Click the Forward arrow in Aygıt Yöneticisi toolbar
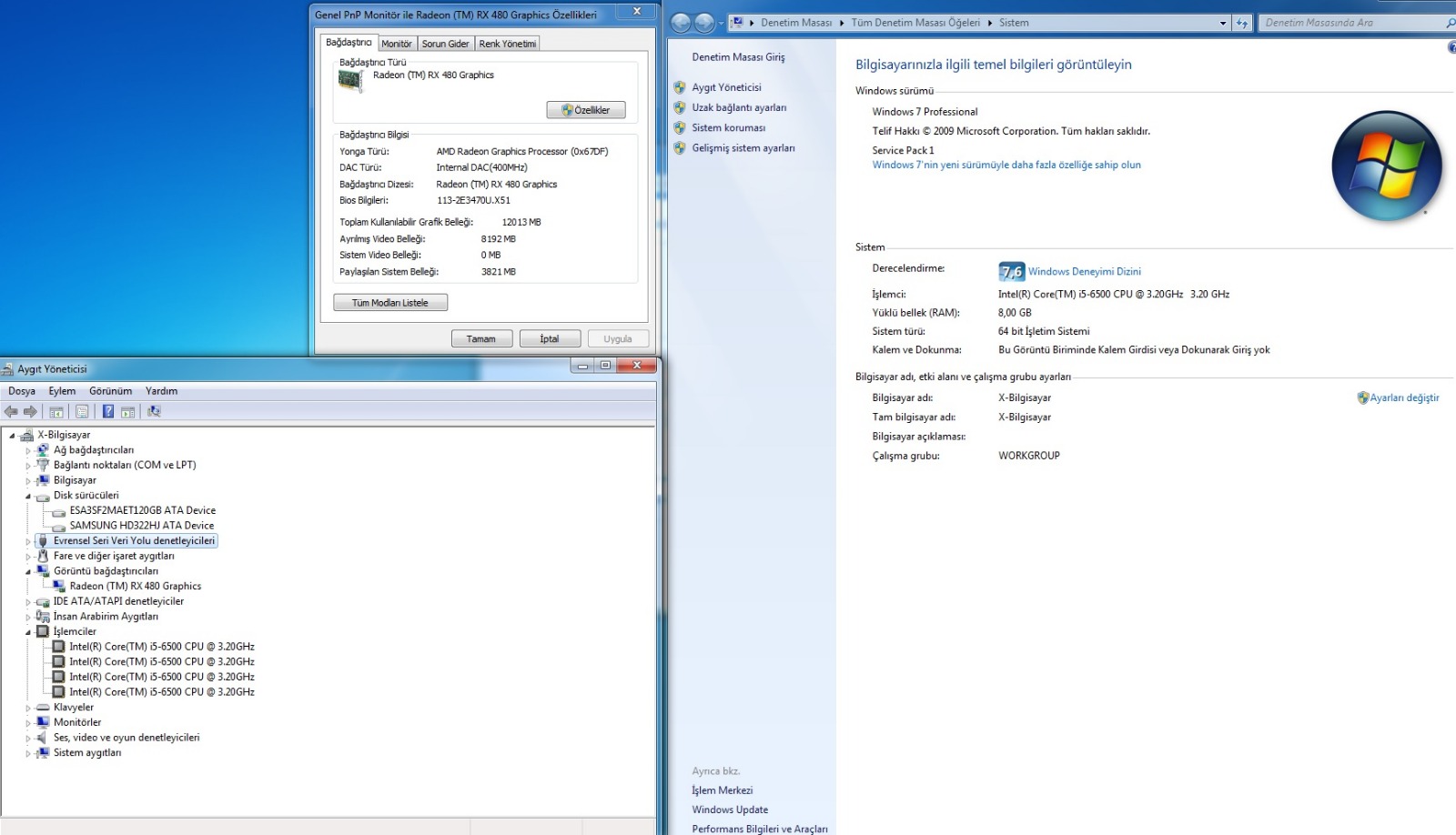The width and height of the screenshot is (1456, 835). pos(30,412)
